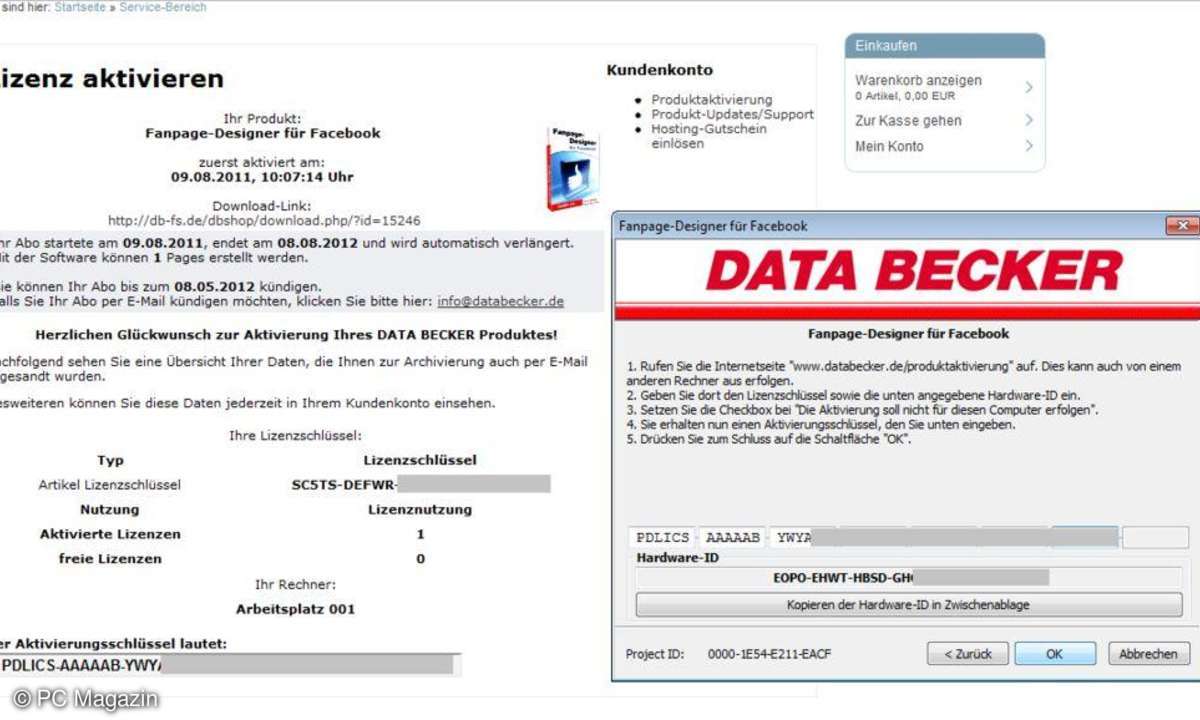Click the arrow beside Zur Kasse gehen

1029,121
